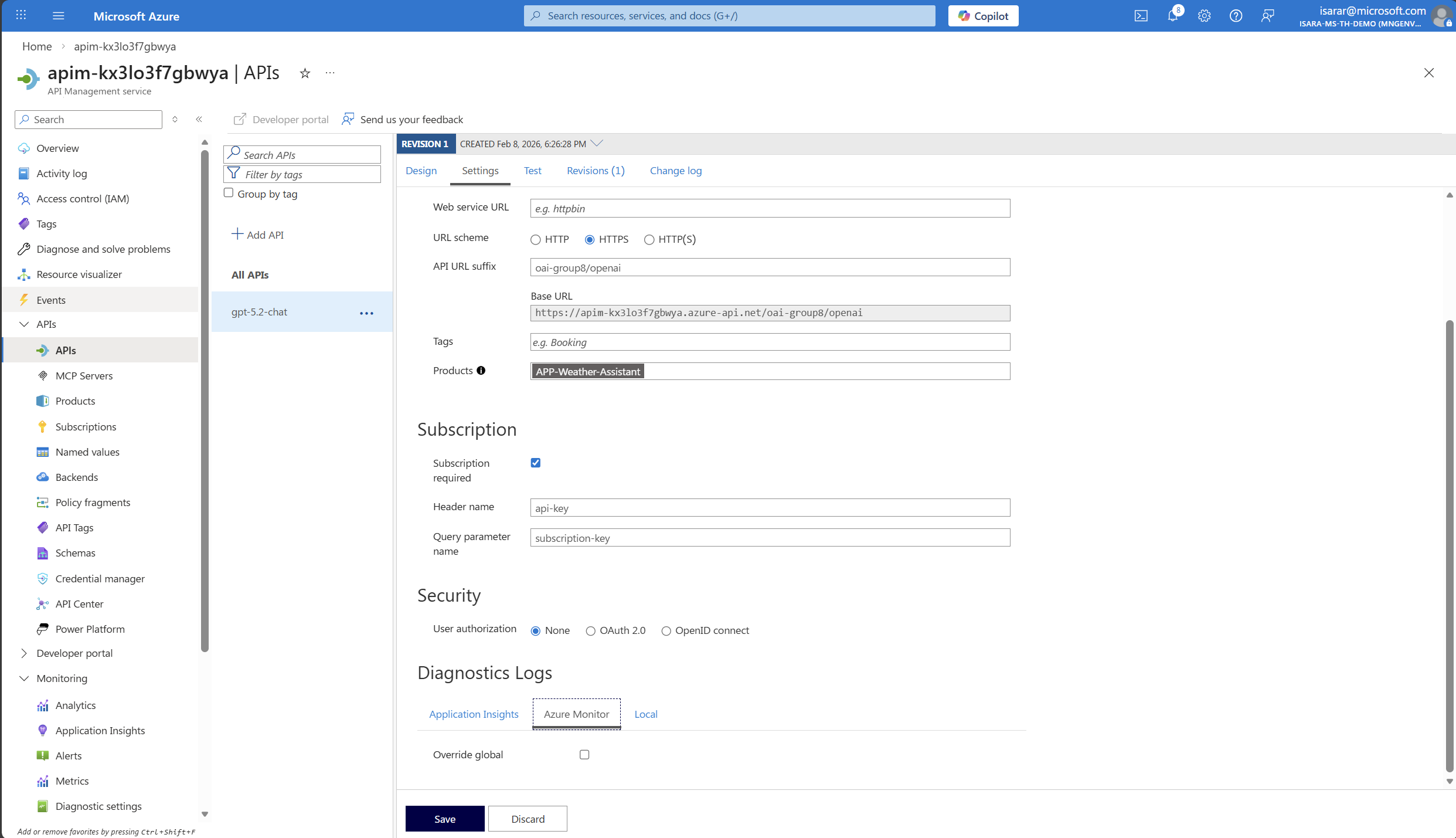This screenshot has width=1456, height=838.
Task: Favorite this resource with the star icon
Action: (x=305, y=73)
